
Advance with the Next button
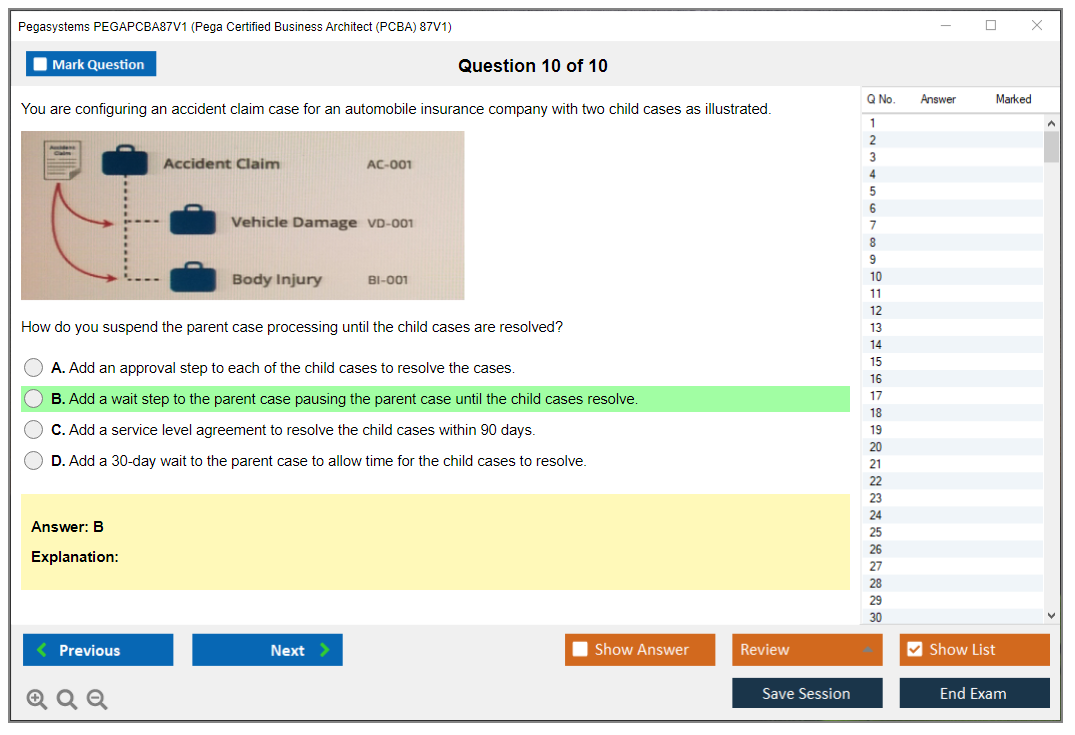267,650
